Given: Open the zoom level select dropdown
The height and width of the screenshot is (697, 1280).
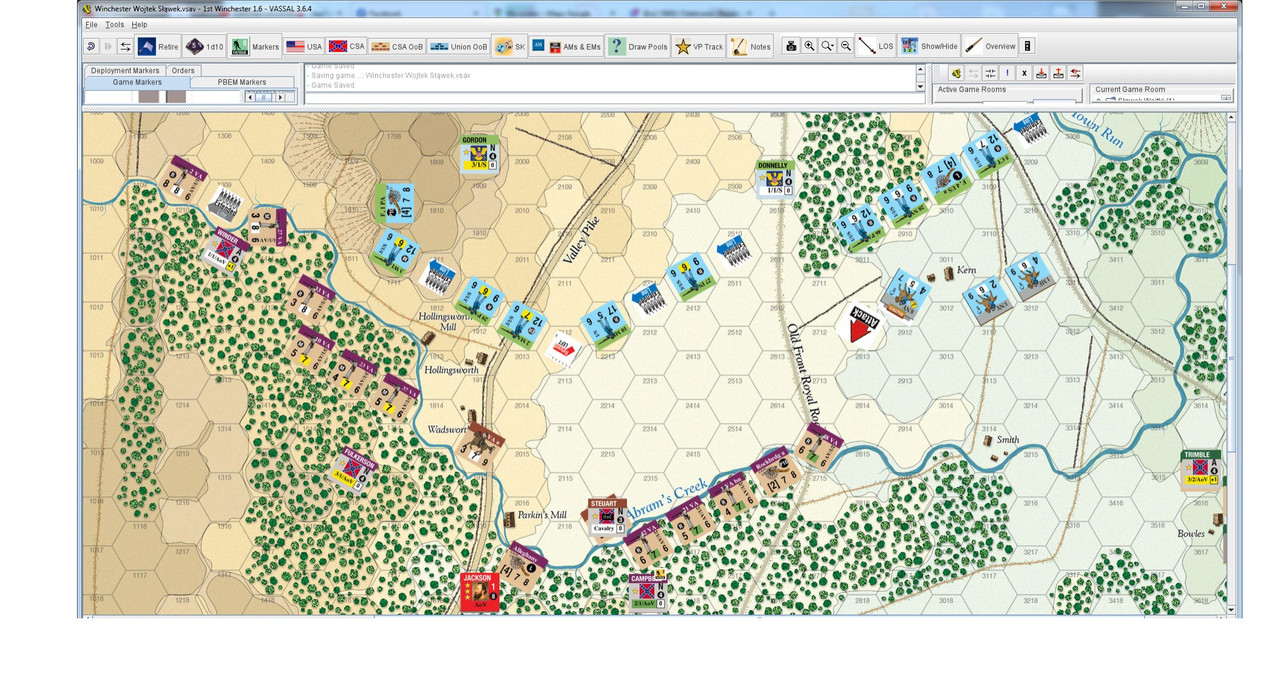Looking at the screenshot, I should [827, 46].
